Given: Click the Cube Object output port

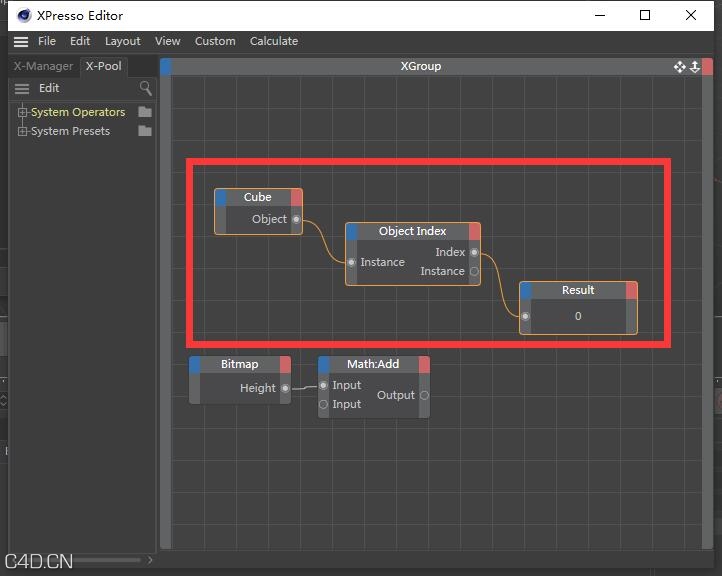Looking at the screenshot, I should 297,219.
